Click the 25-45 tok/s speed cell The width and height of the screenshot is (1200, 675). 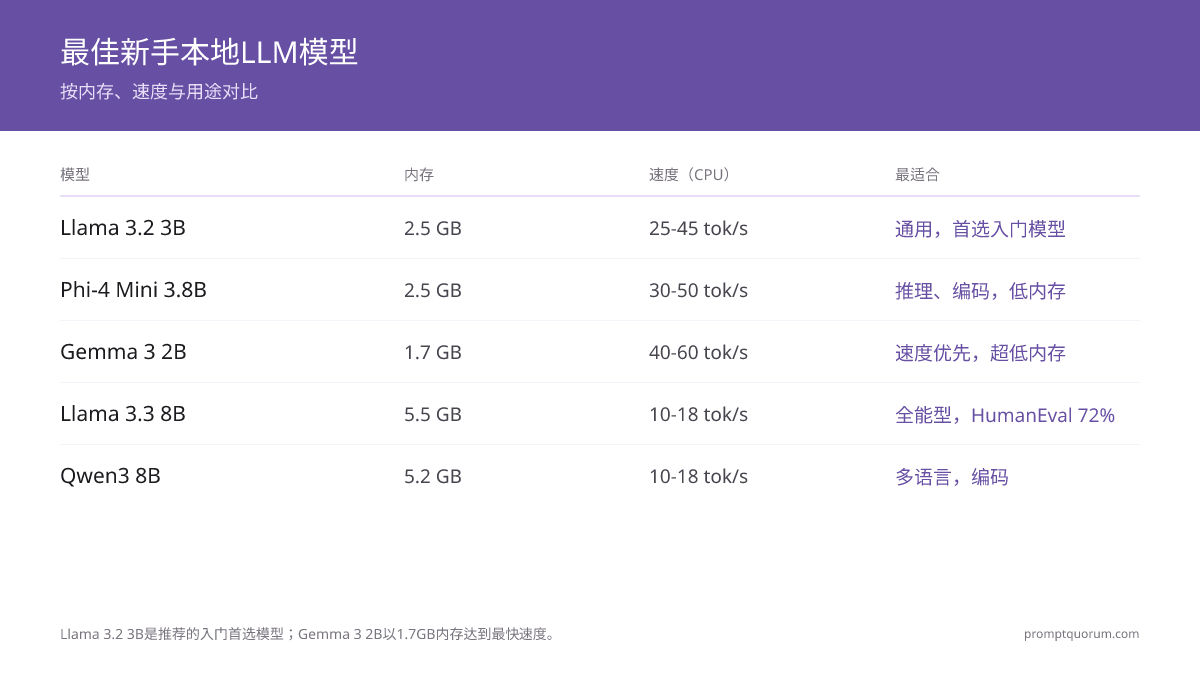tap(698, 228)
